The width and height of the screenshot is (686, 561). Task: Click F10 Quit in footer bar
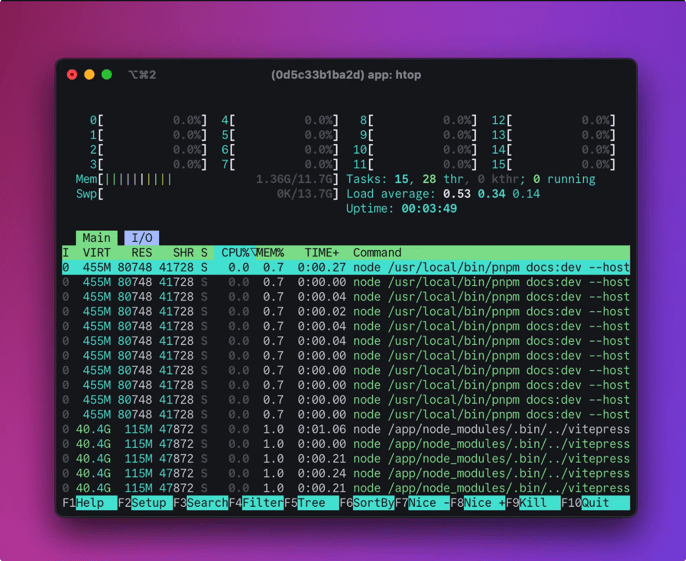[x=595, y=503]
